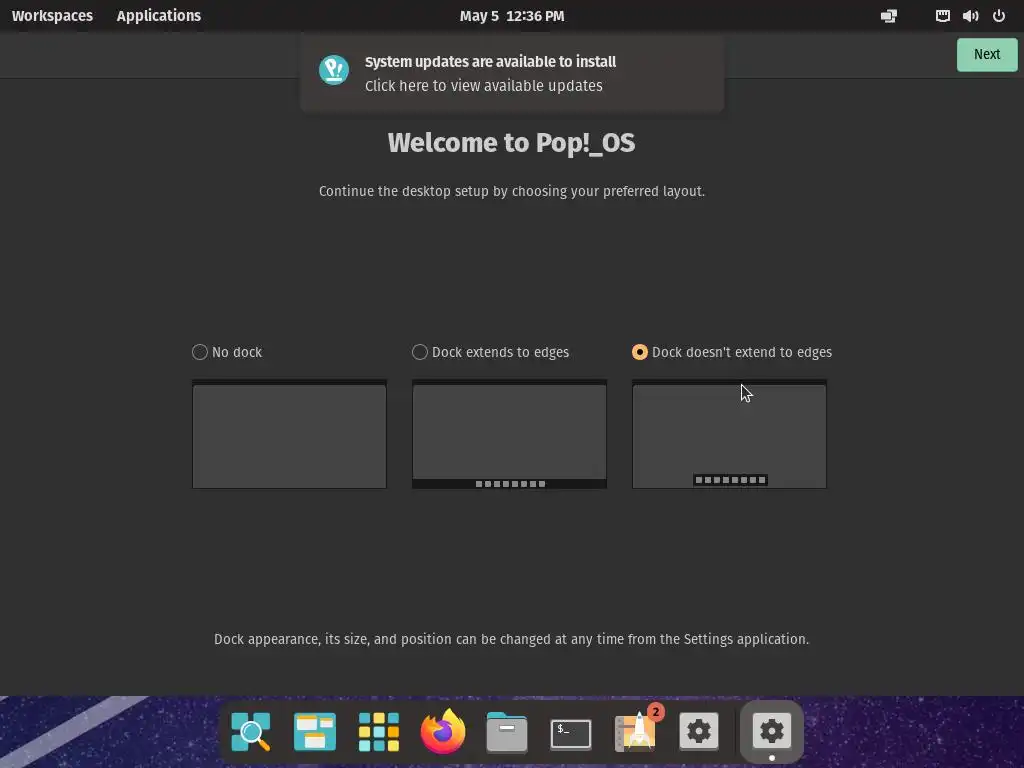Click 'System updates are available to install' text
1024x768 pixels.
point(490,61)
